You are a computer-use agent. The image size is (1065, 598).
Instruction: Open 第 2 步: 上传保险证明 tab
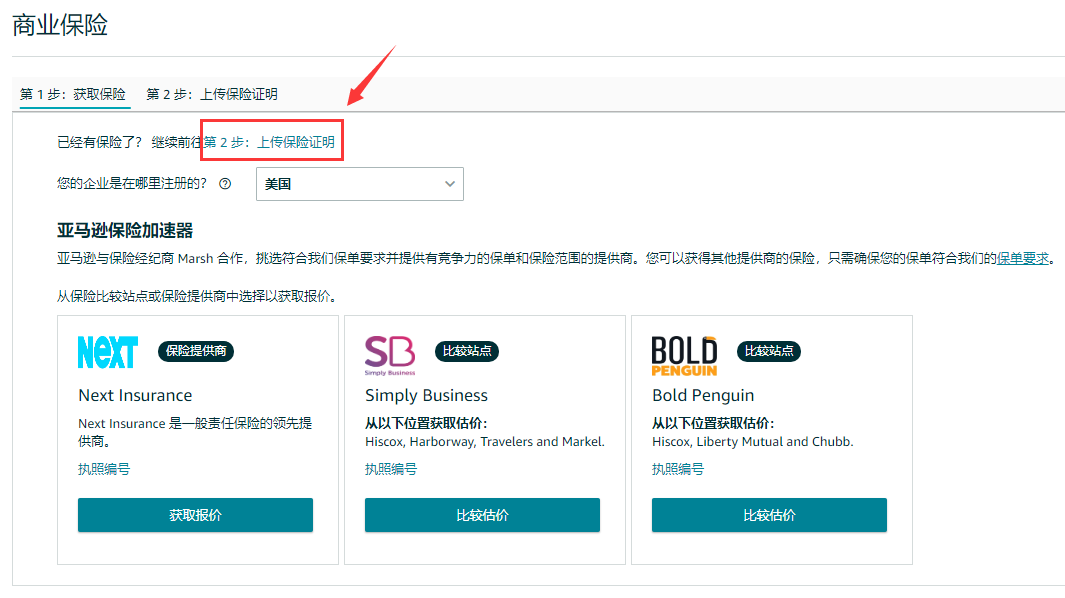(x=212, y=94)
